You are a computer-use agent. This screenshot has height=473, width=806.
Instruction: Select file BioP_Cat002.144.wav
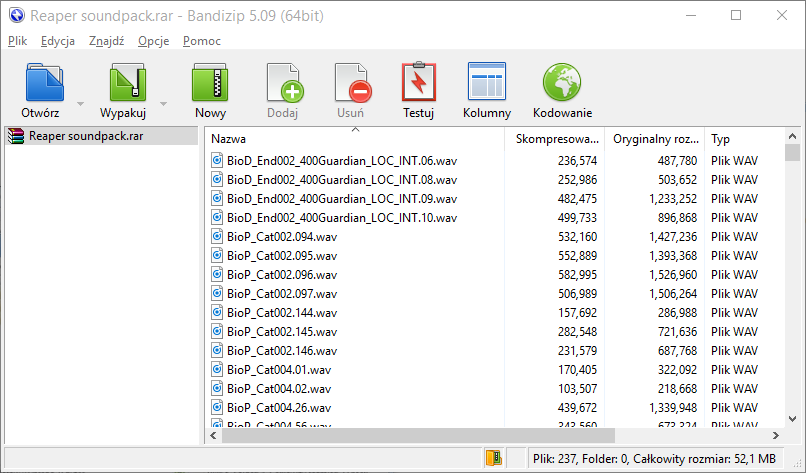pos(282,313)
